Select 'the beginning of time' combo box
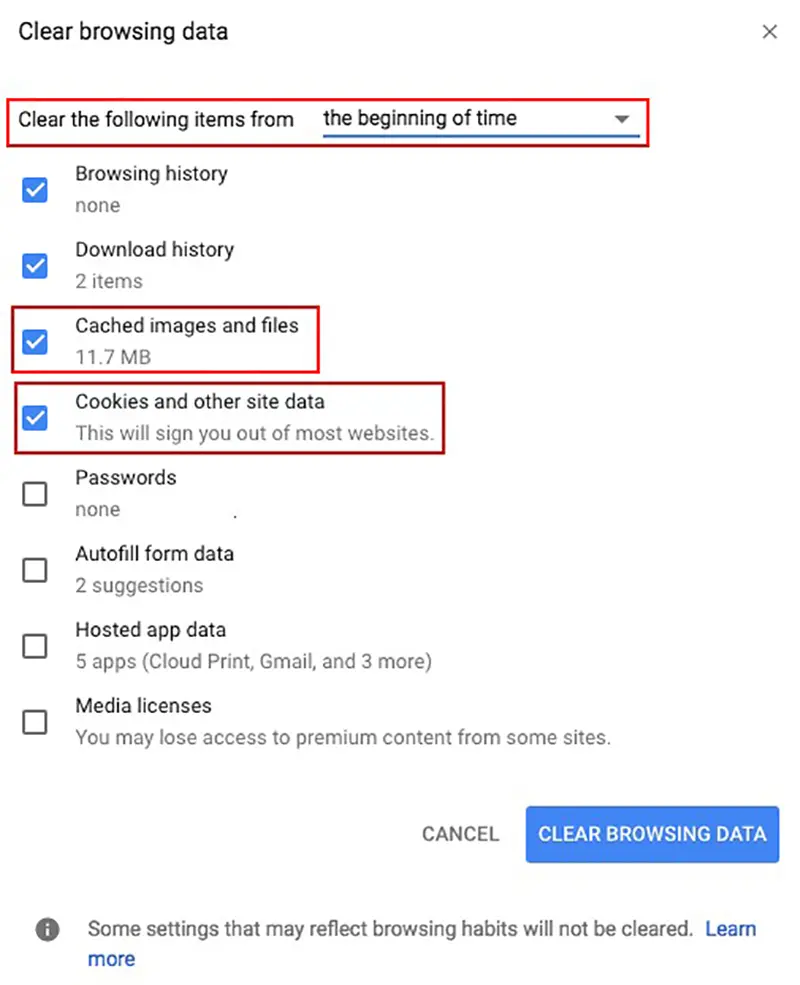This screenshot has width=800, height=985. click(x=479, y=119)
